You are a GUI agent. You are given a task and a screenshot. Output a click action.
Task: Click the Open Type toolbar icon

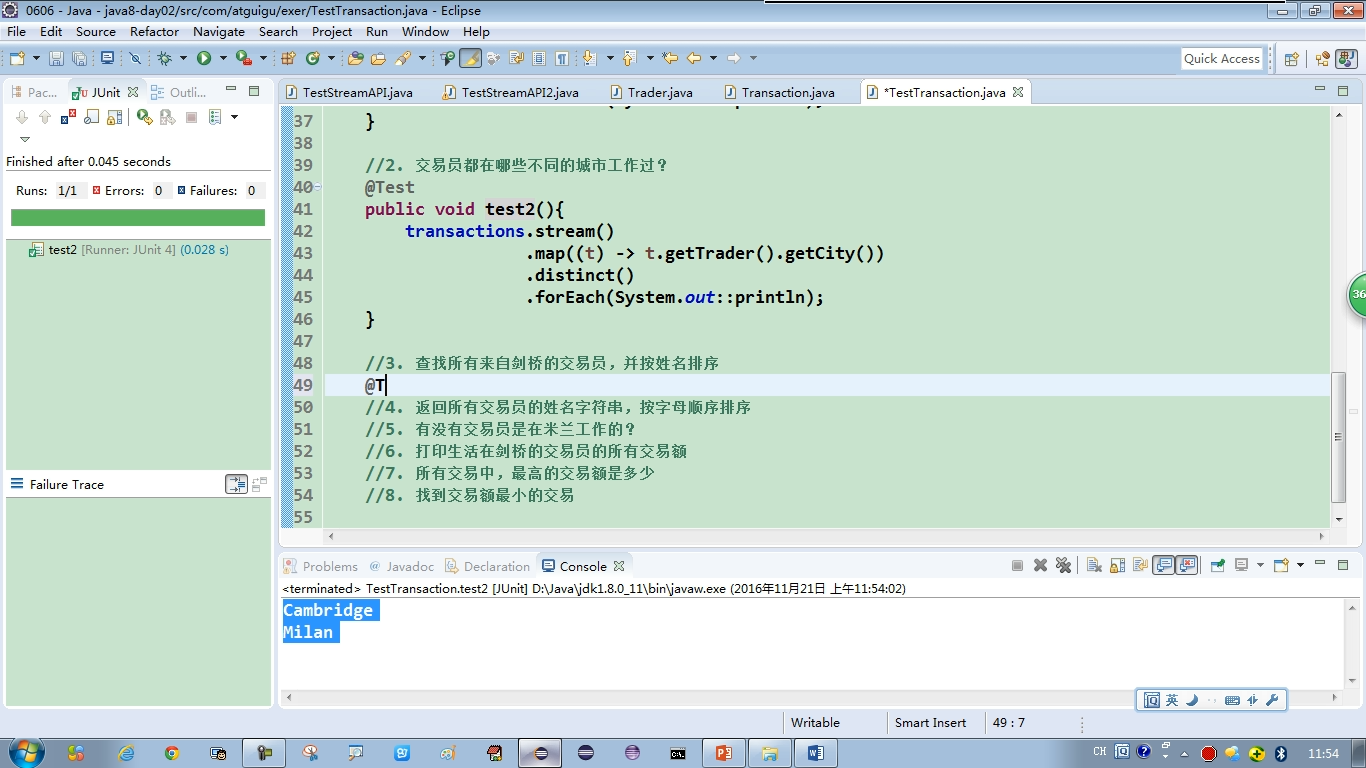point(355,59)
